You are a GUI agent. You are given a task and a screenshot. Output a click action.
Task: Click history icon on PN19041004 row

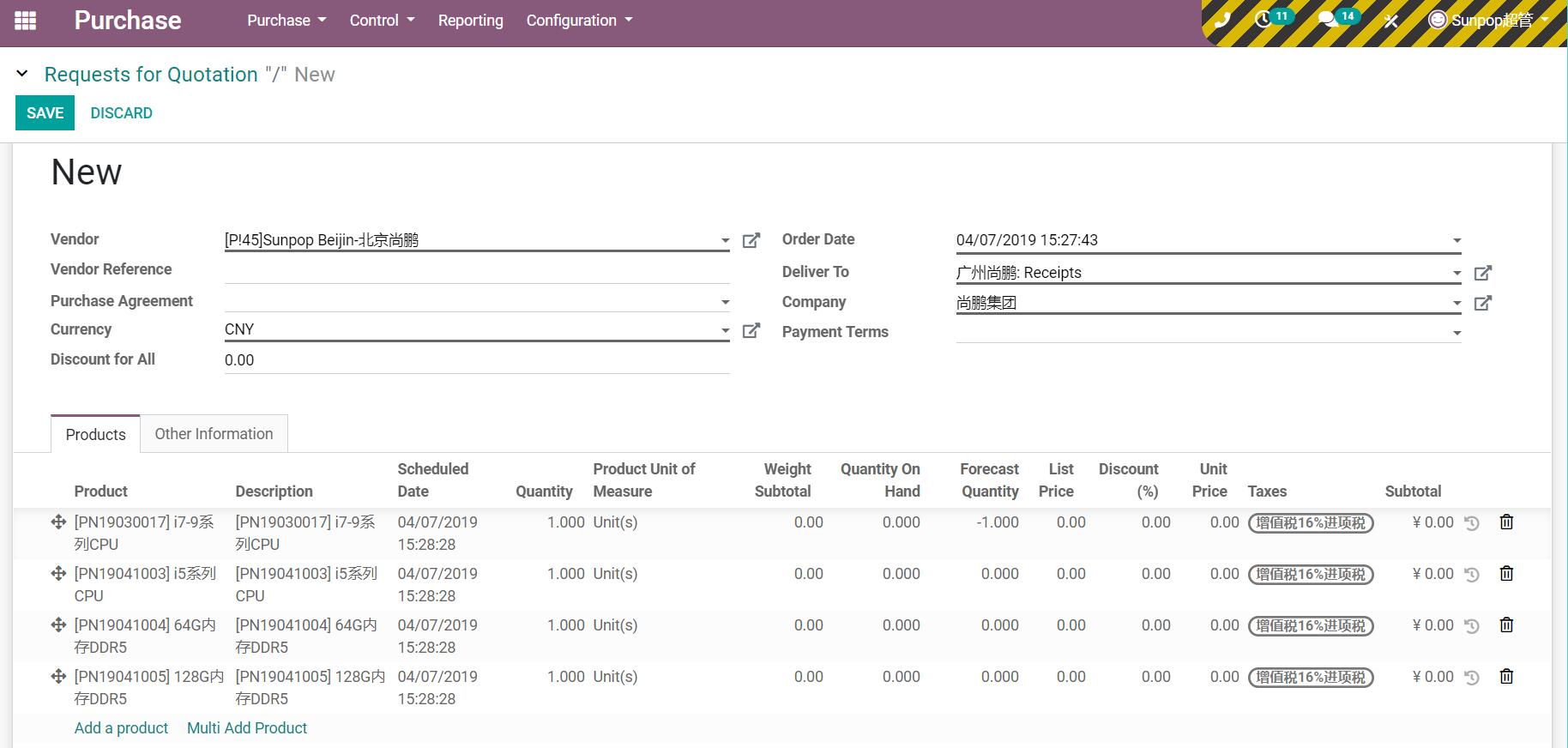(x=1472, y=626)
